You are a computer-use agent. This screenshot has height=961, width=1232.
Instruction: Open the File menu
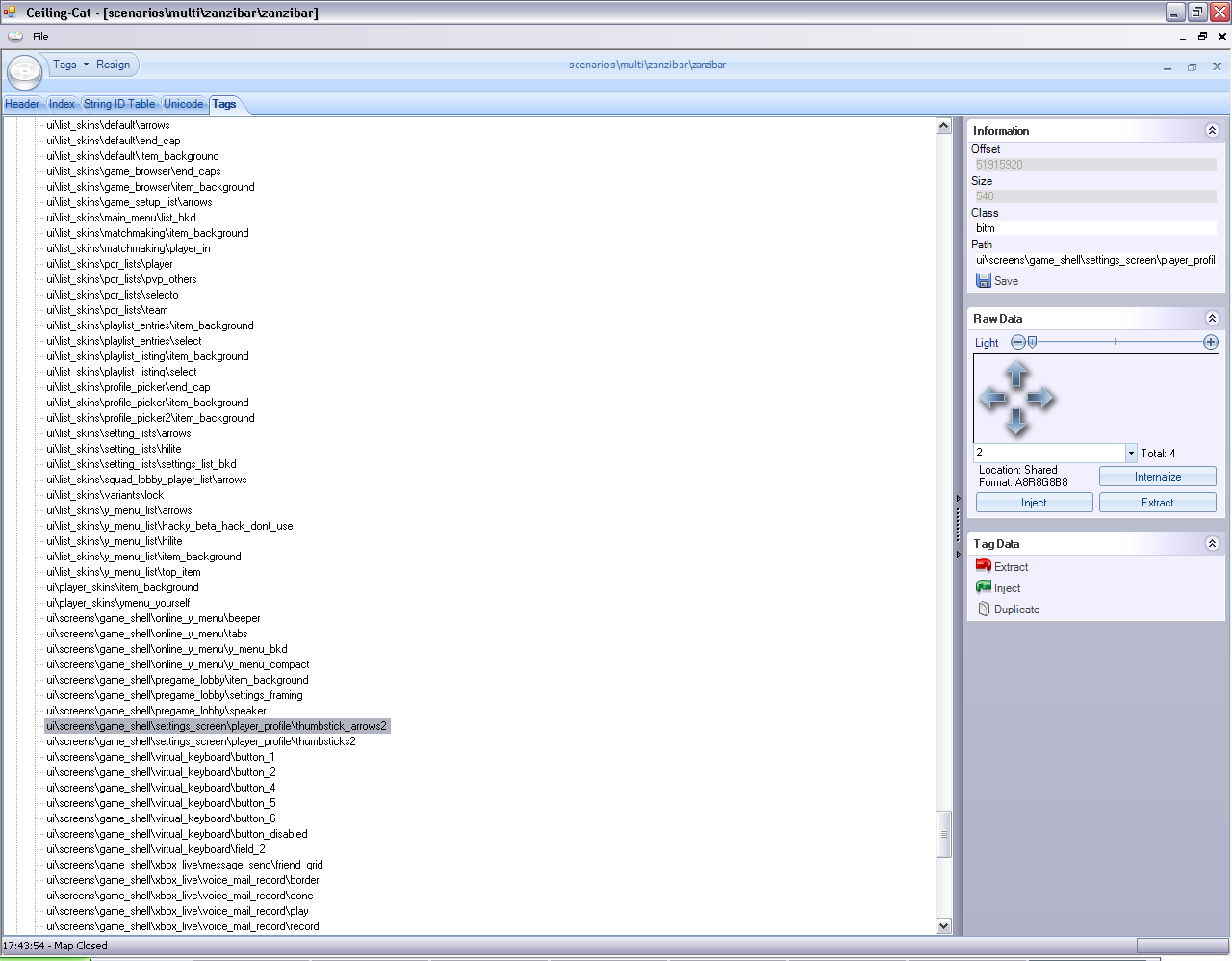(40, 37)
